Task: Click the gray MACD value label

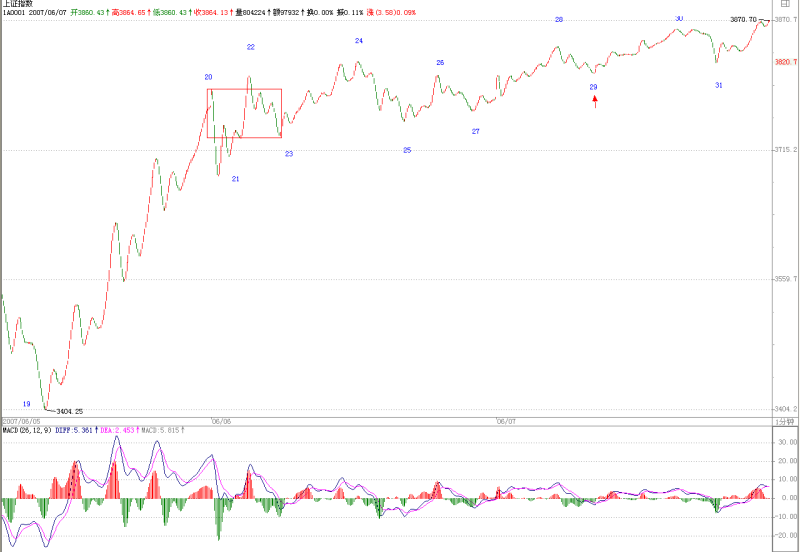Action: click(161, 431)
